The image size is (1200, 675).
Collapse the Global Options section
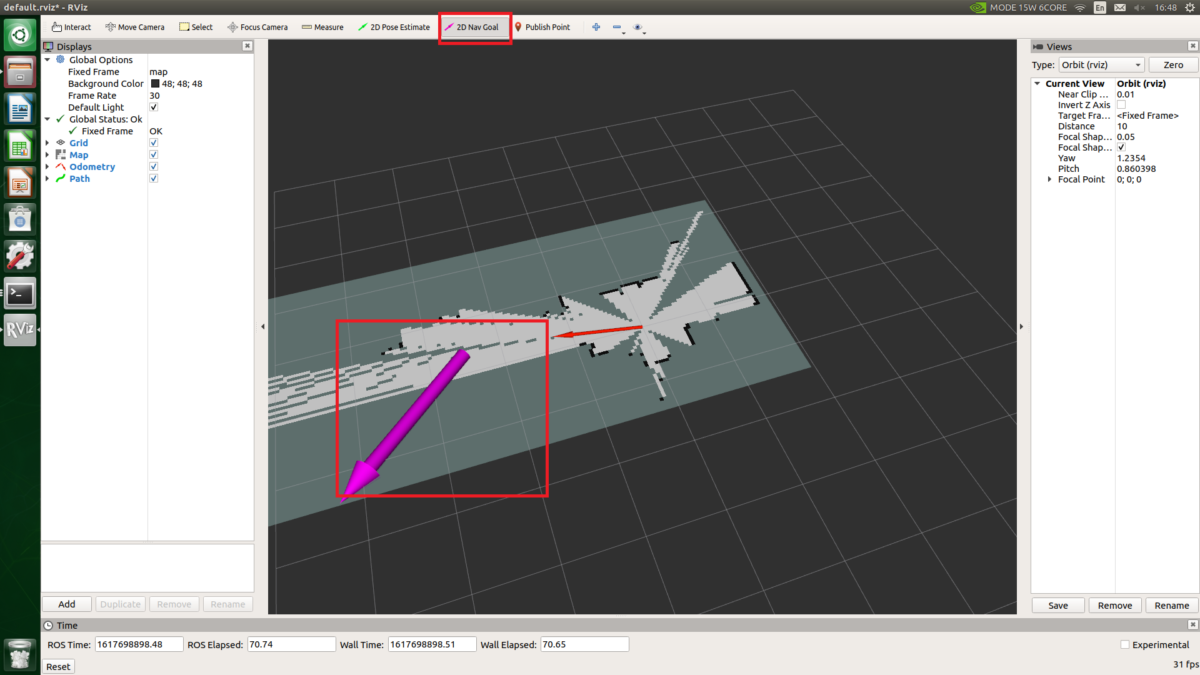47,59
